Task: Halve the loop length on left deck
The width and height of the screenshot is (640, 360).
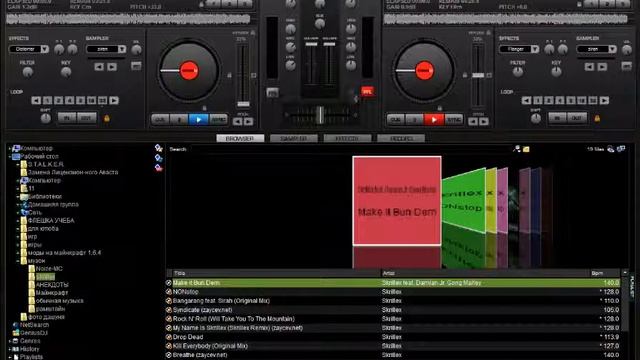Action: (x=36, y=100)
